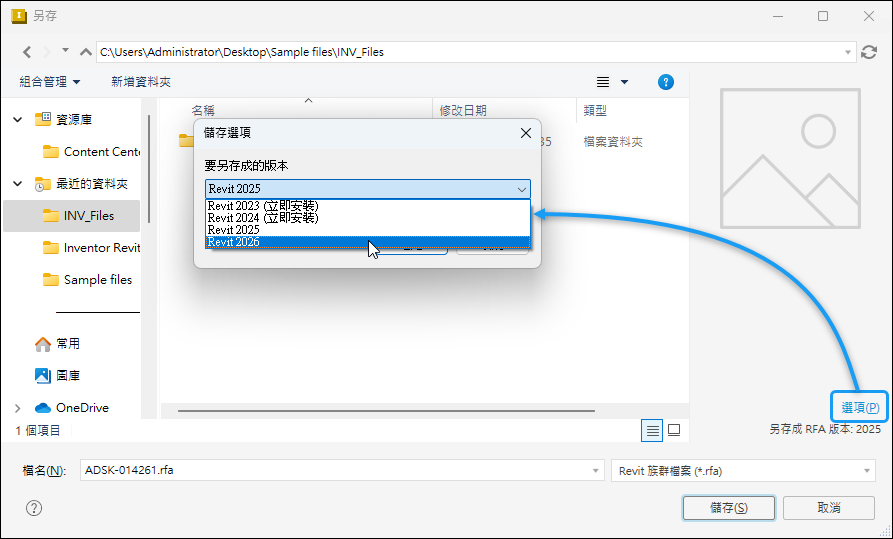Click the help question mark icon at bottom left
Image resolution: width=893 pixels, height=539 pixels.
pyautogui.click(x=34, y=508)
